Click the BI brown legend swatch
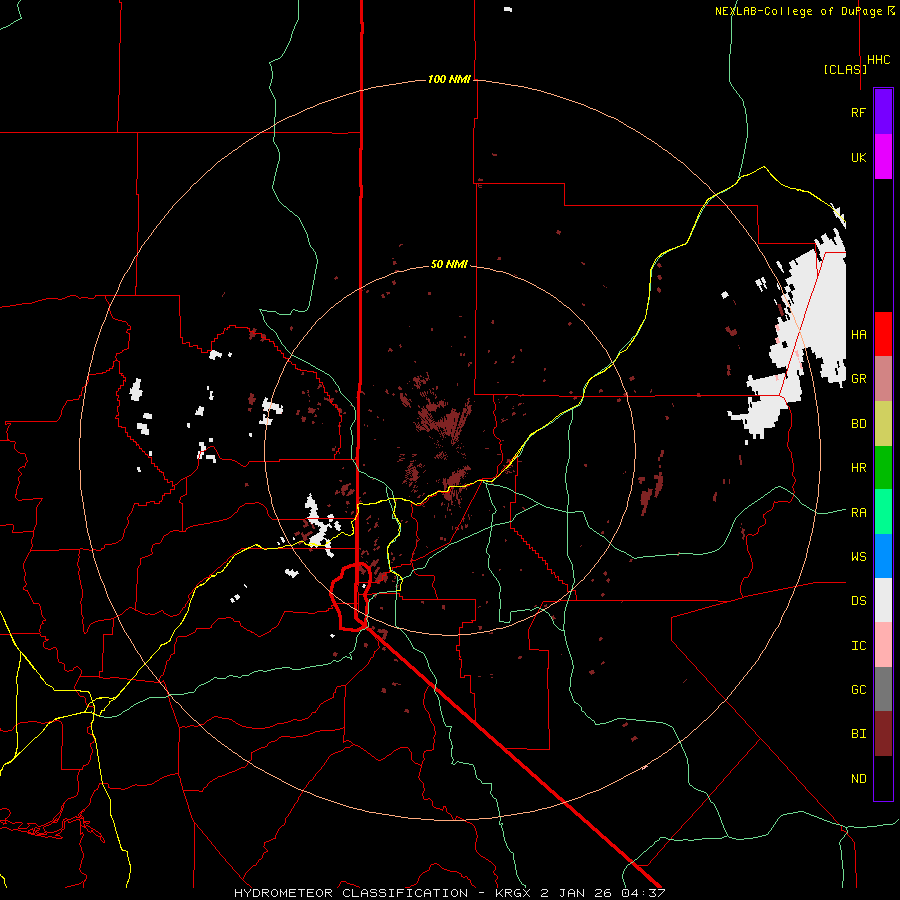Image resolution: width=900 pixels, height=900 pixels. [x=883, y=734]
